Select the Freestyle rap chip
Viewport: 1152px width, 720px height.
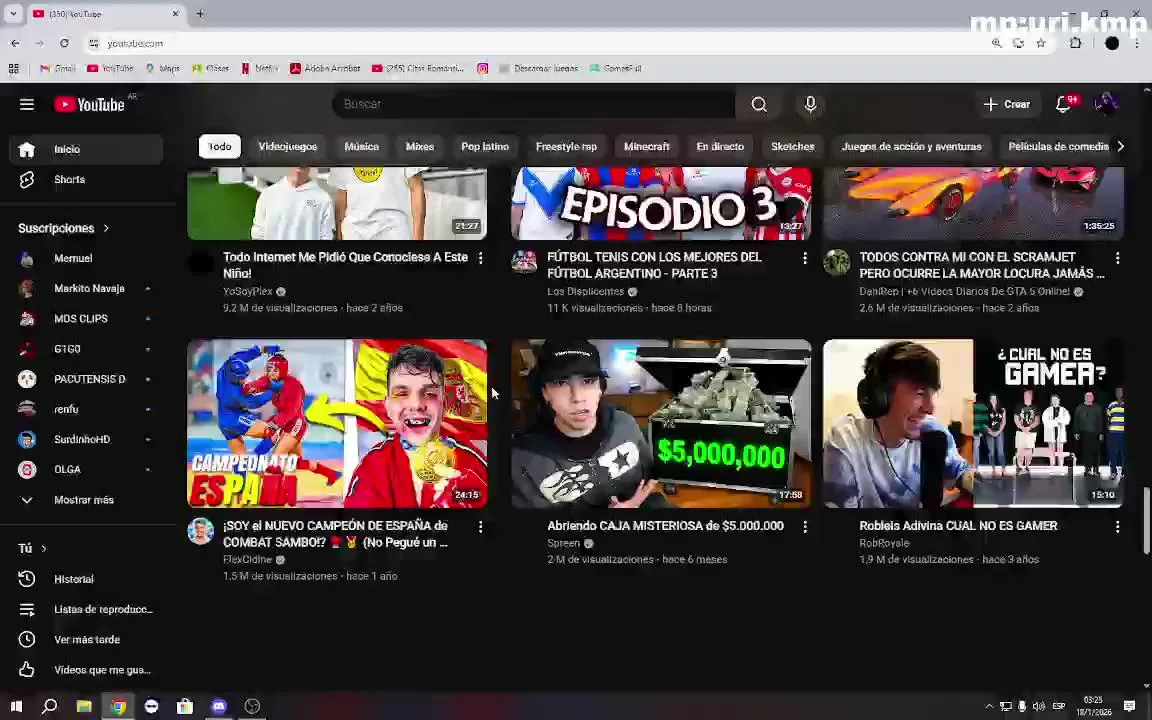coord(566,146)
